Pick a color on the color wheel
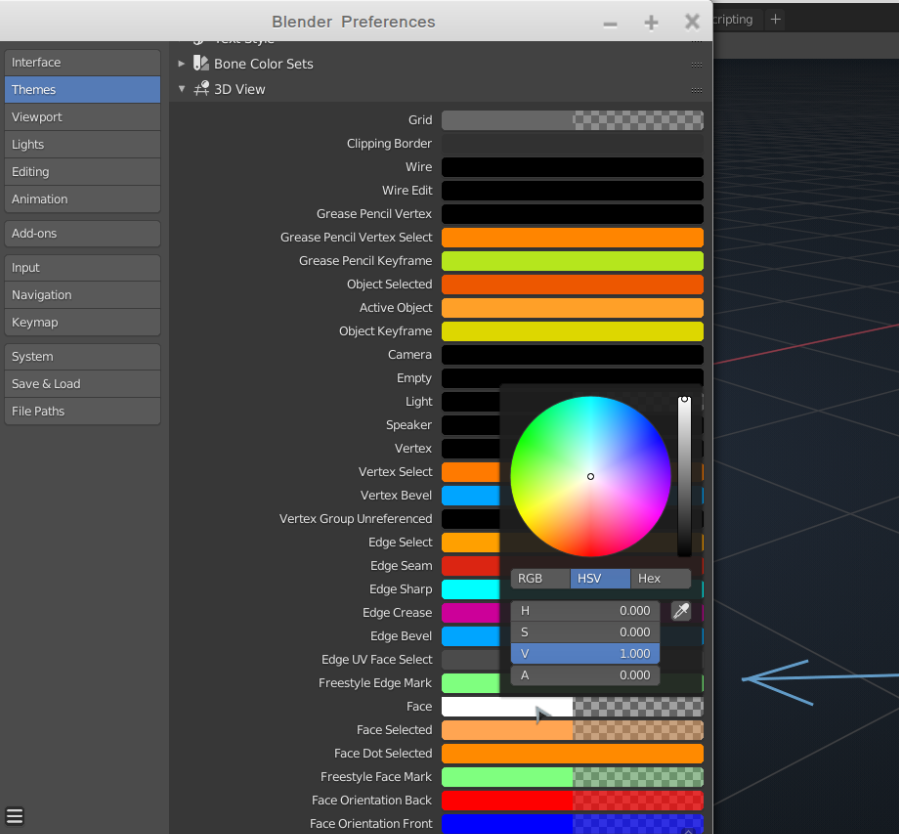Screen dimensions: 899x834 click(x=591, y=476)
